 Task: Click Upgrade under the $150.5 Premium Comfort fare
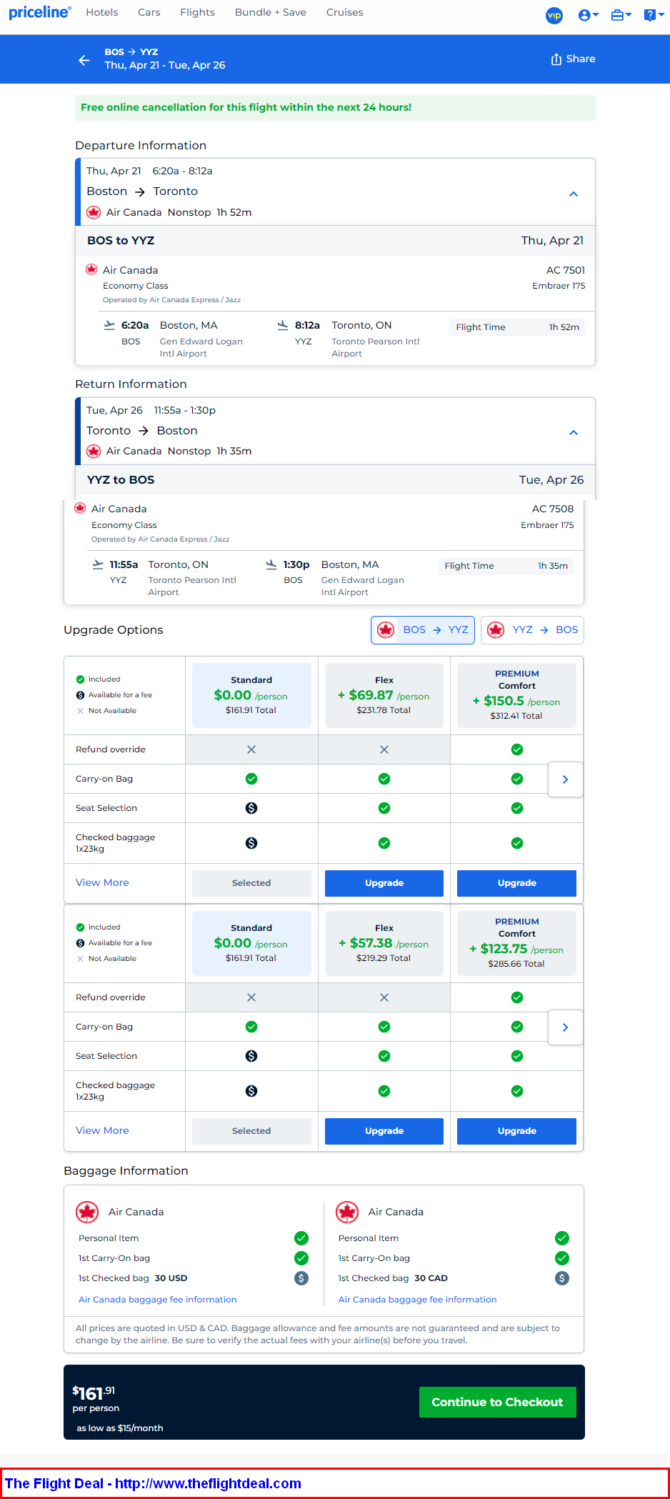[517, 883]
